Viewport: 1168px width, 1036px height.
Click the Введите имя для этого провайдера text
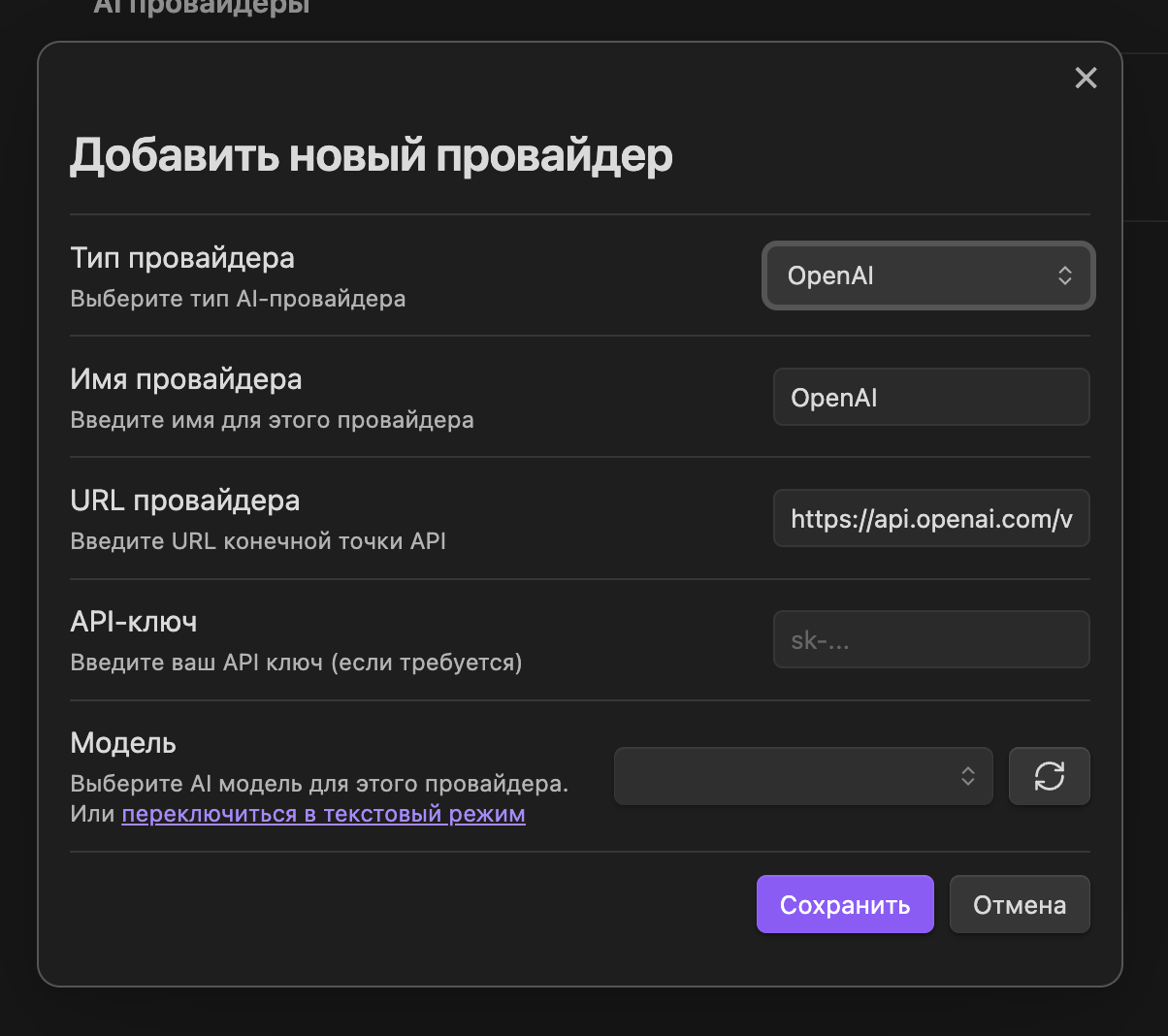272,420
